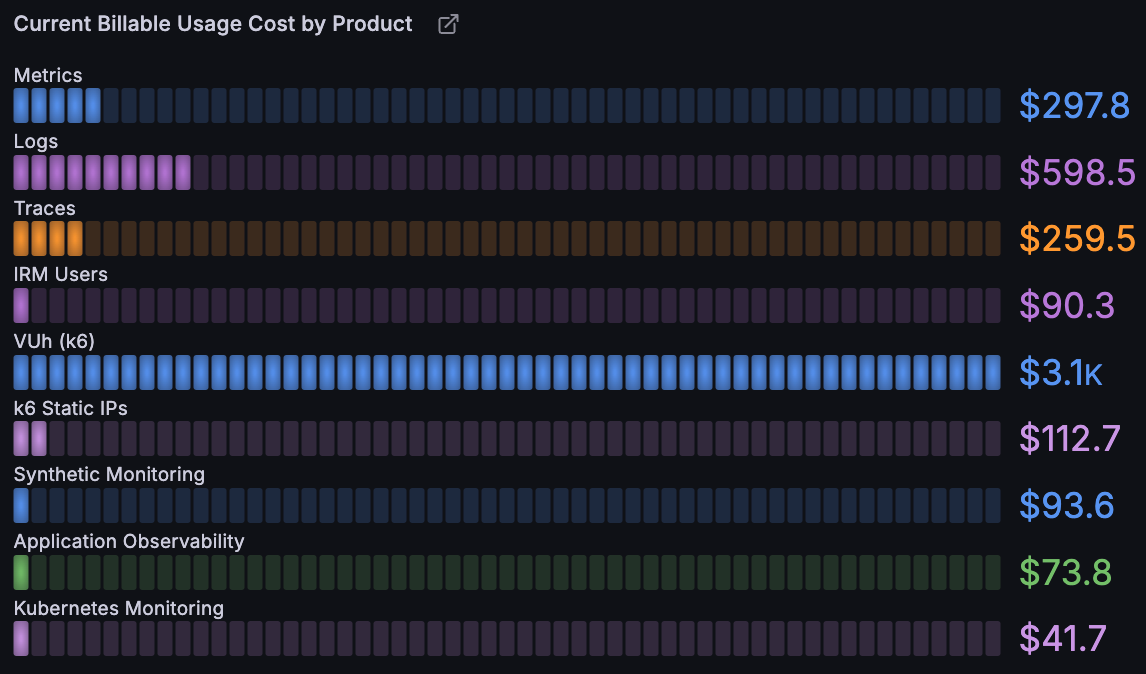Select the Traces row label
This screenshot has height=674, width=1146.
point(44,207)
